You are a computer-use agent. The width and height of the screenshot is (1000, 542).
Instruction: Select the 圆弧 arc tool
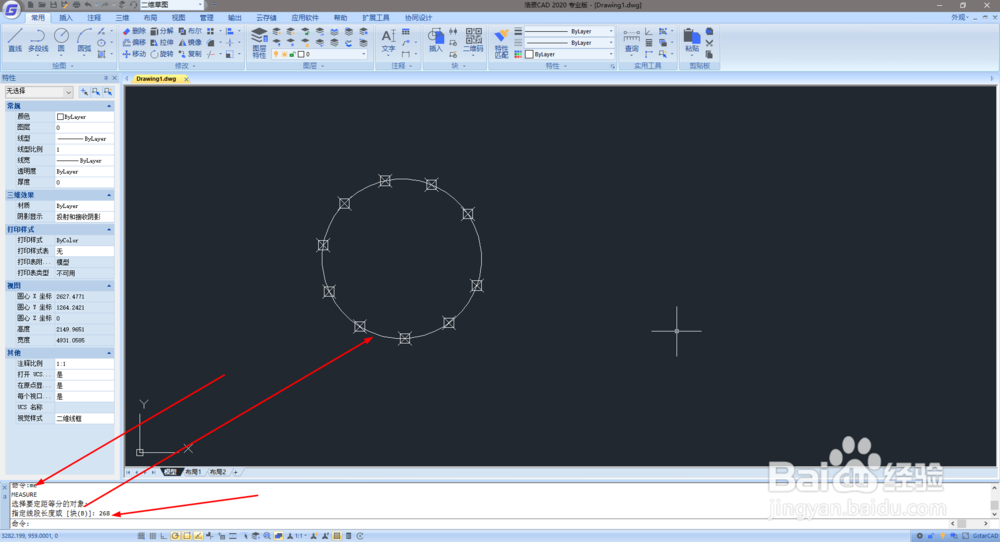84,40
